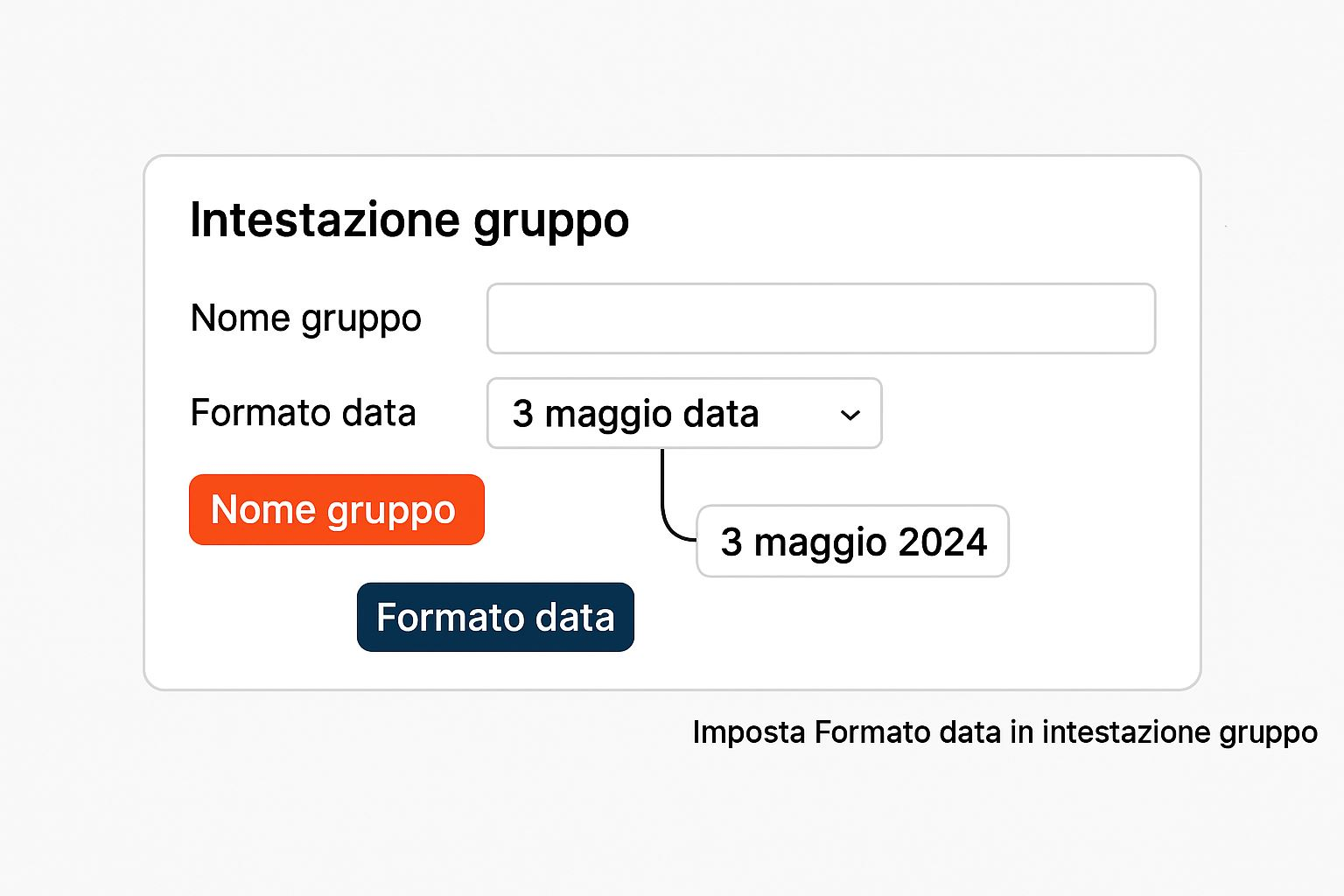This screenshot has height=896, width=1344.
Task: Click the 'Nome gruppo' field label
Action: click(305, 318)
